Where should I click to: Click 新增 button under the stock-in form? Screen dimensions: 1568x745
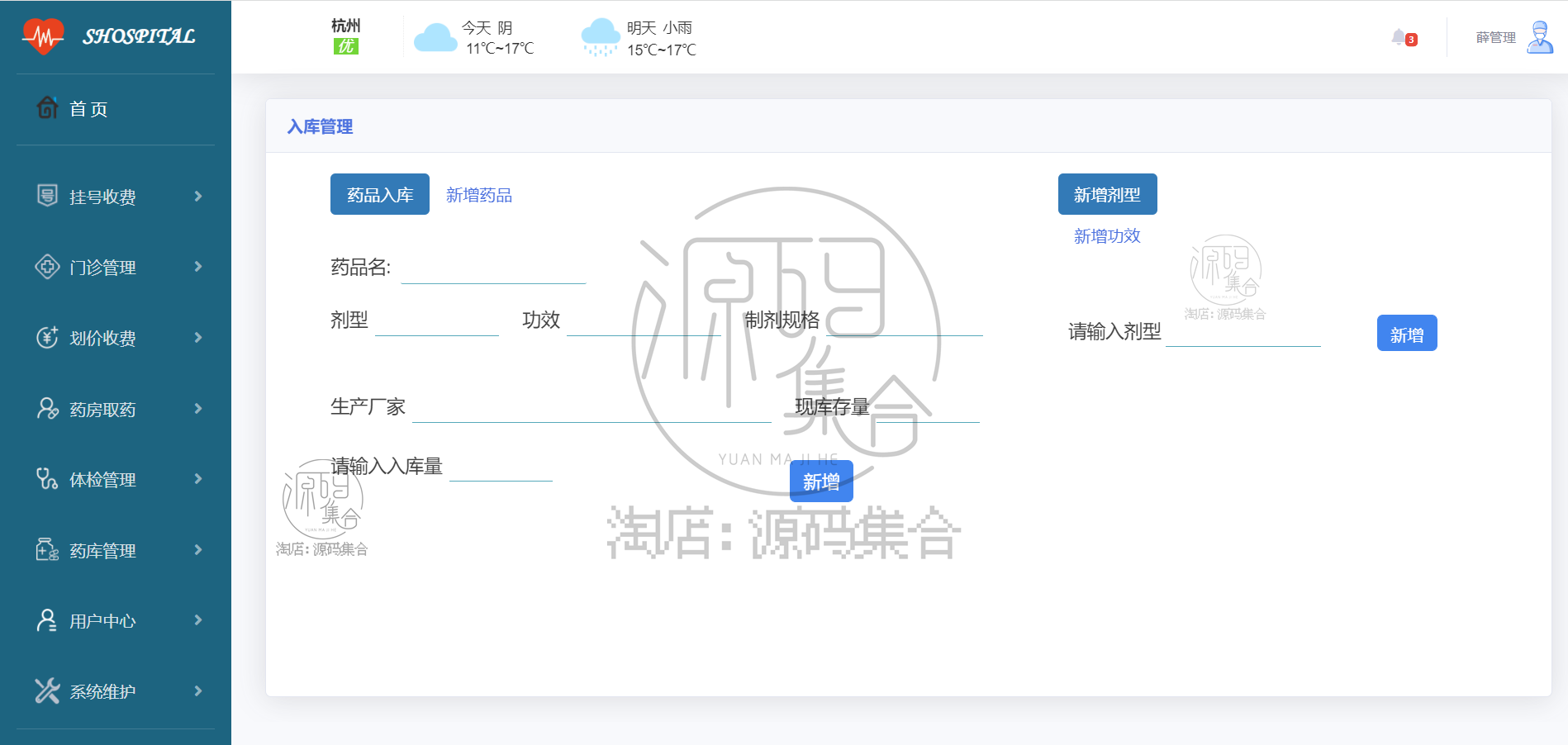coord(821,482)
